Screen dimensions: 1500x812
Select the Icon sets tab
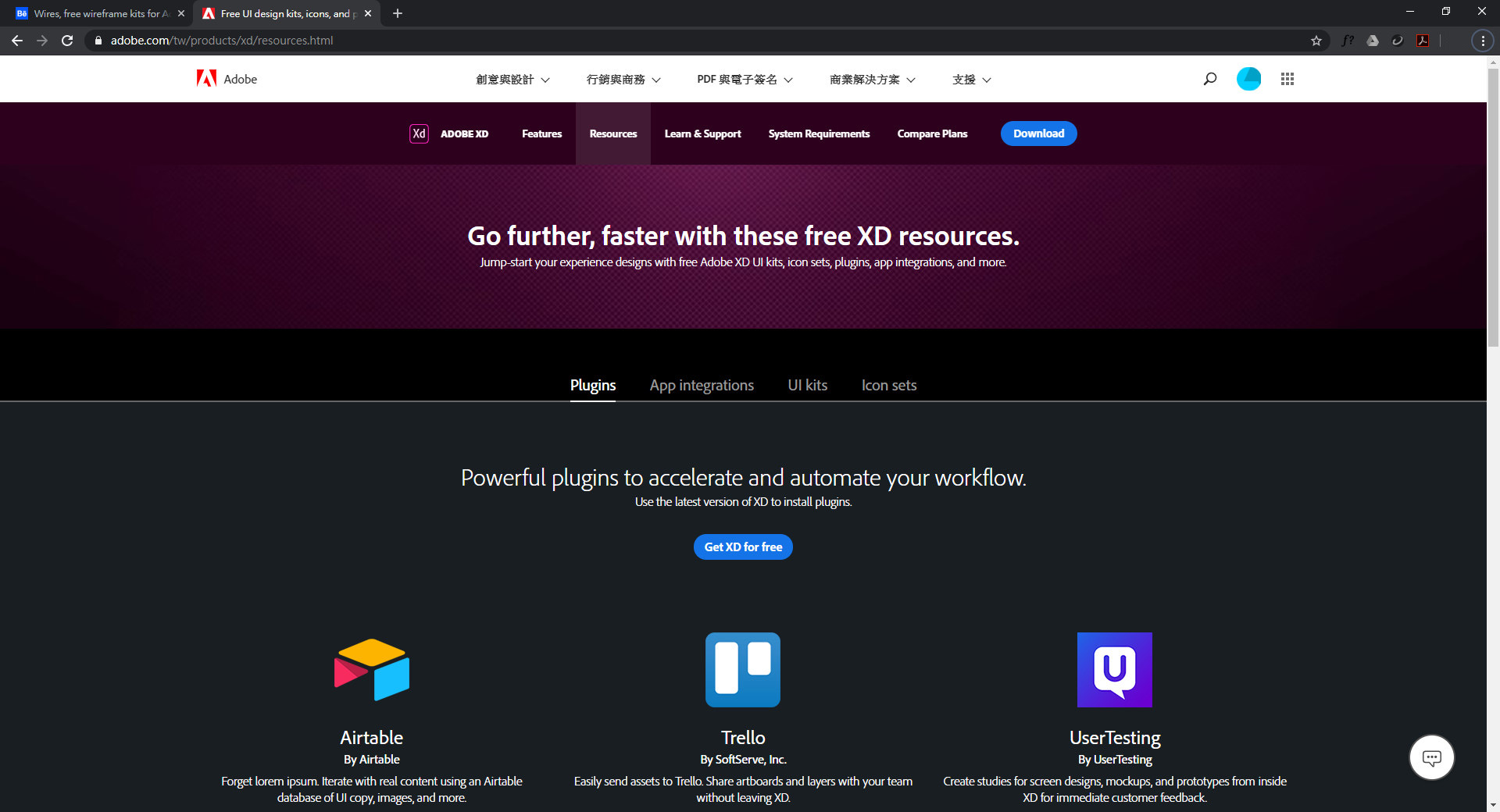click(889, 385)
